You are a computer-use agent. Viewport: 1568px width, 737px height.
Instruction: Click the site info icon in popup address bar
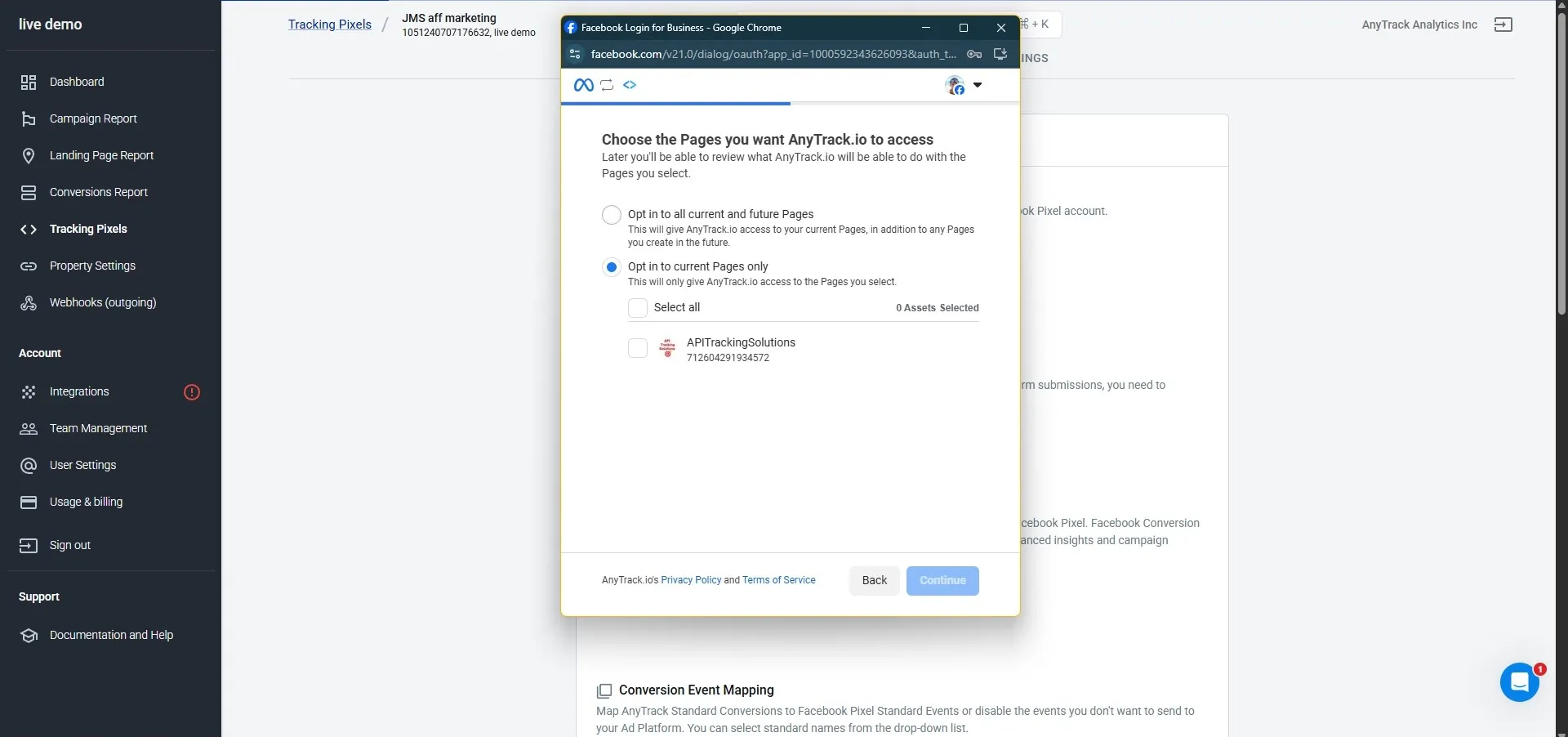pos(575,55)
